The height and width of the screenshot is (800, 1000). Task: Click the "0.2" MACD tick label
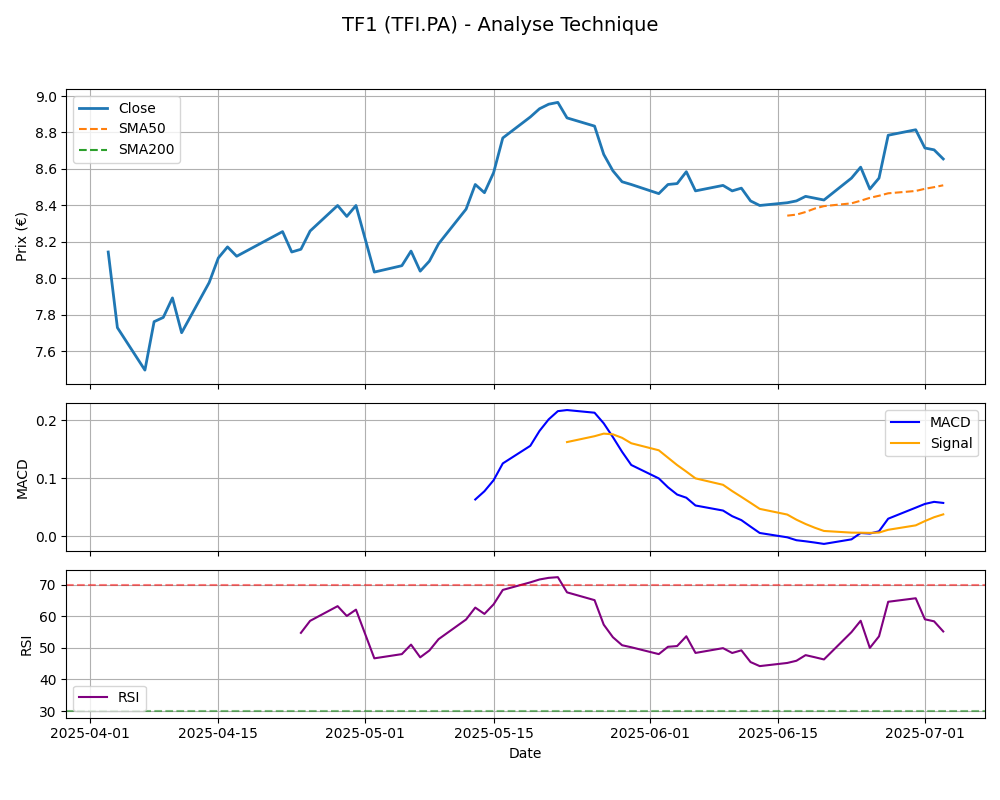pos(49,421)
